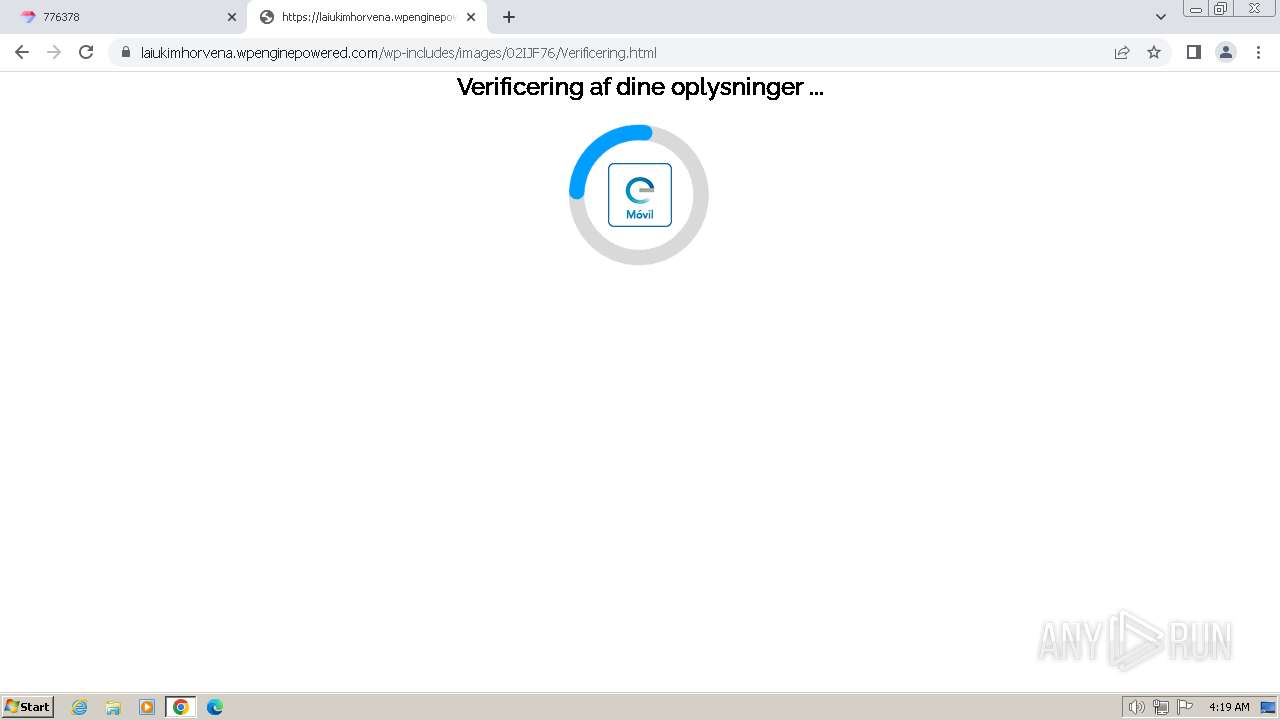Close the 776378 tab
The width and height of the screenshot is (1280, 720).
point(232,17)
